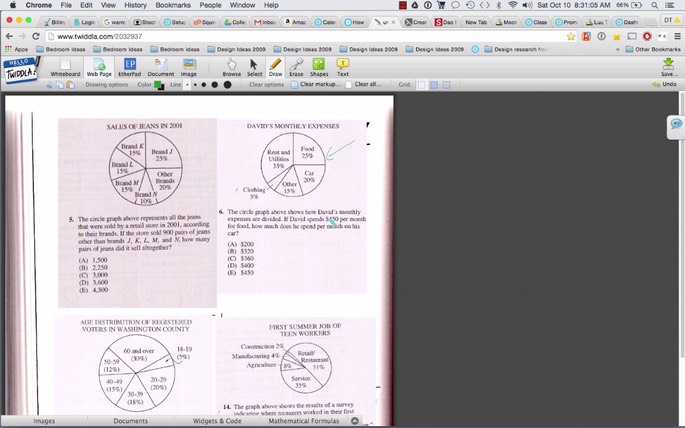Insert a Document
The width and height of the screenshot is (685, 428).
pos(161,68)
